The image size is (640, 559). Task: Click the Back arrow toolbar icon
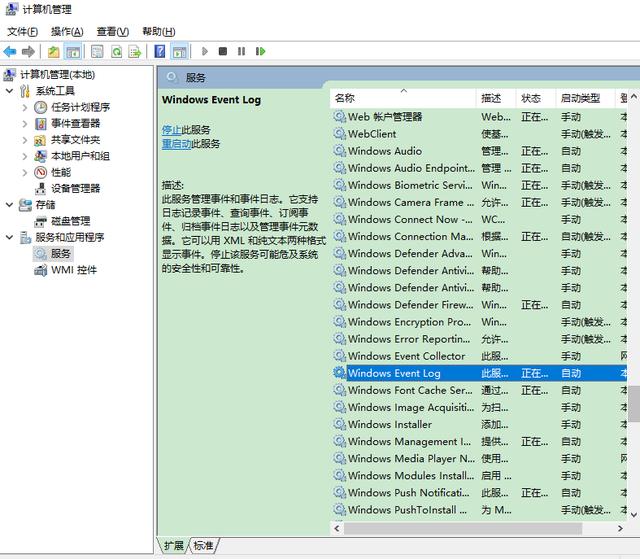point(10,51)
